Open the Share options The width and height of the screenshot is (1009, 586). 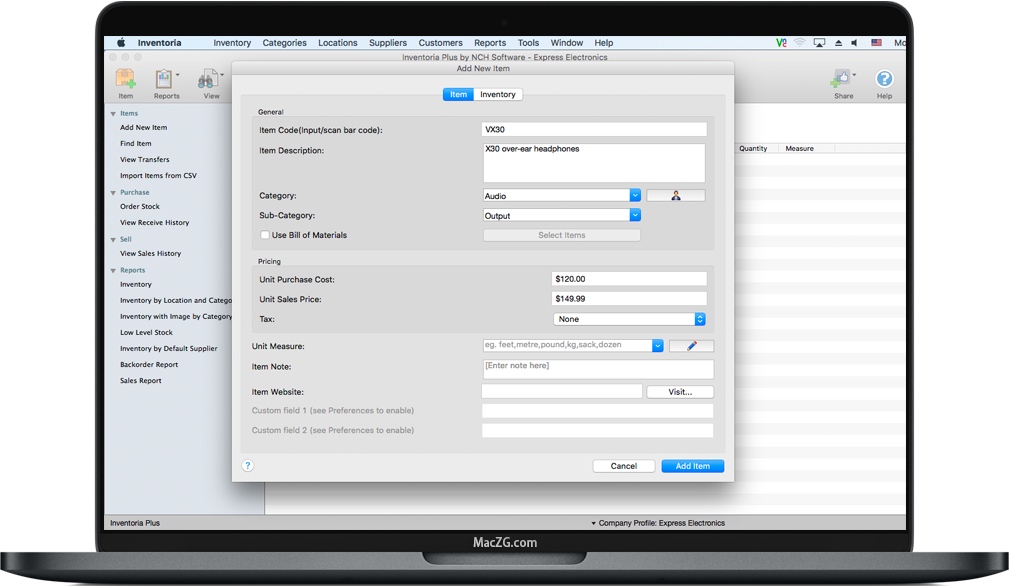click(x=843, y=82)
